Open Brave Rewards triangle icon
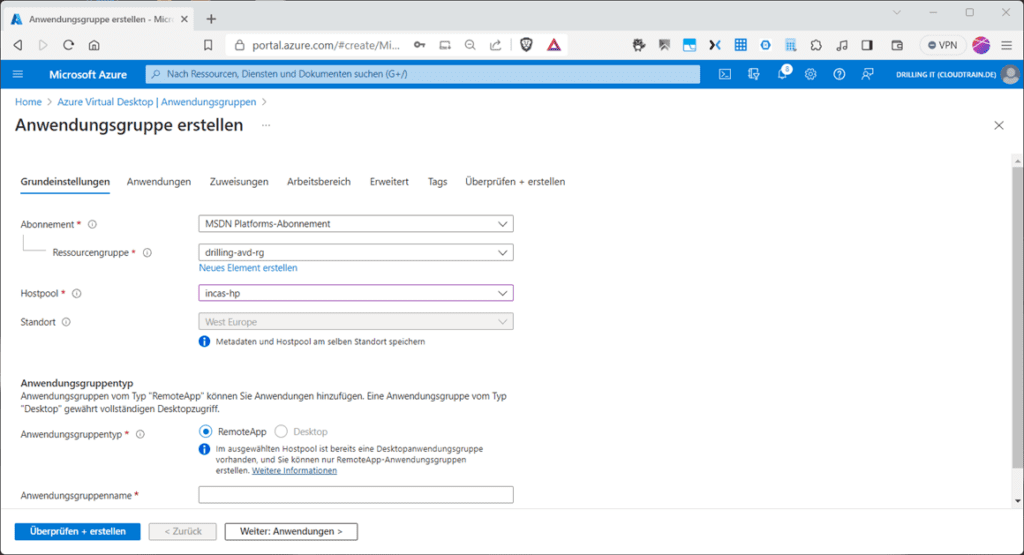Viewport: 1024px width, 555px height. [554, 44]
